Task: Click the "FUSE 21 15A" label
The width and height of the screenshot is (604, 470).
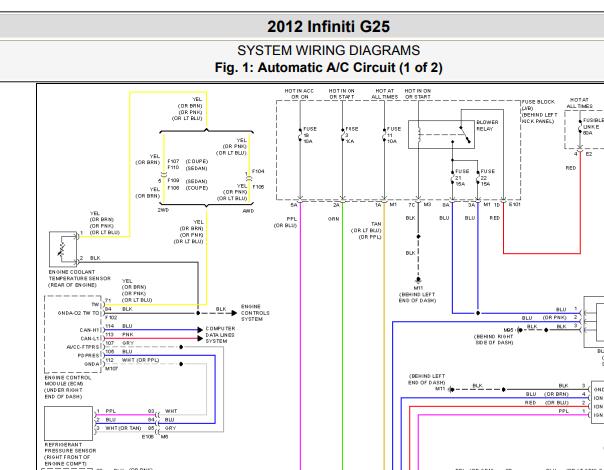Action: point(461,178)
